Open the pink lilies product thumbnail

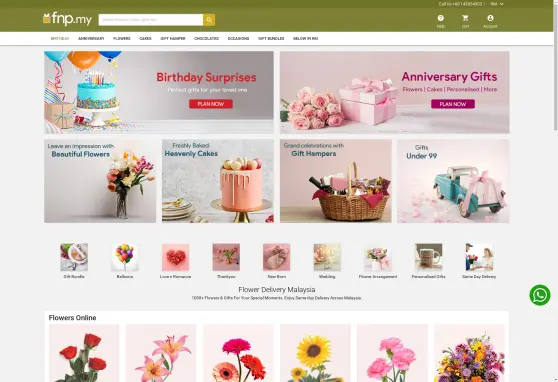161,353
